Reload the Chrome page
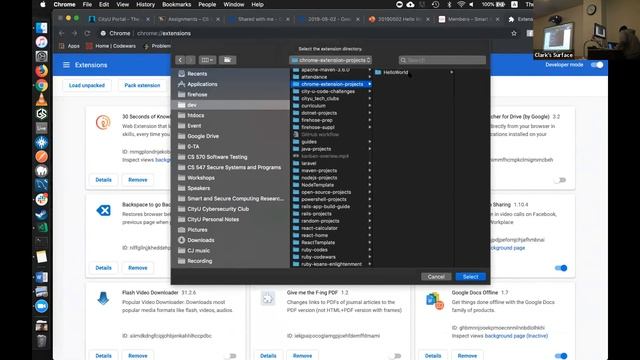Viewport: 640px width, 360px height. [87, 33]
